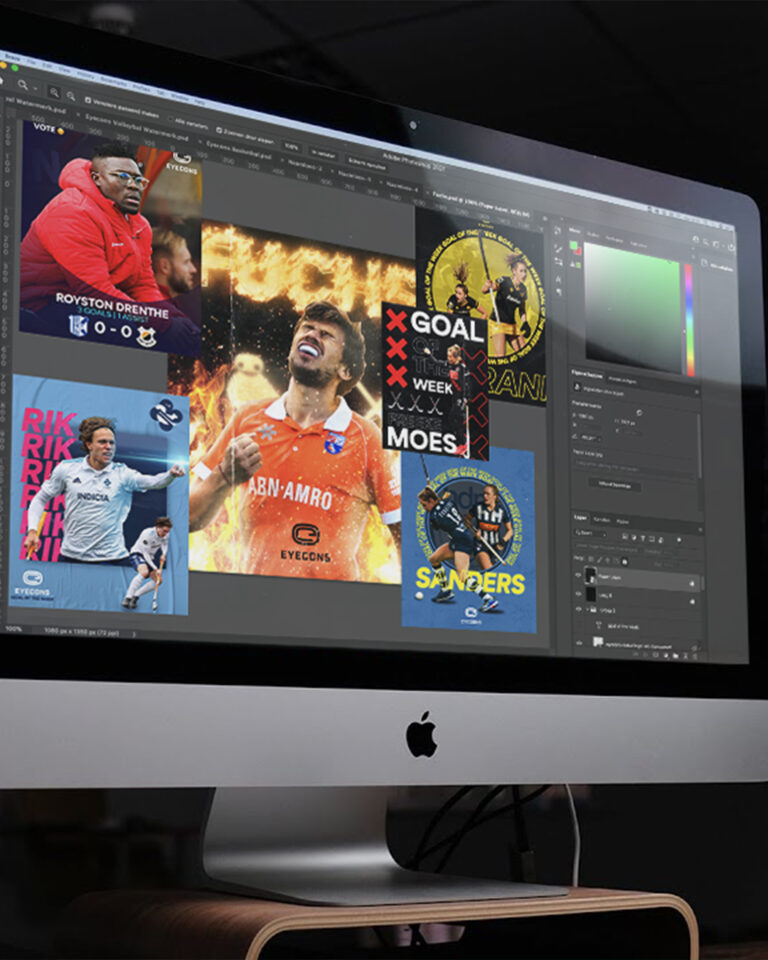Toggle the 'Zoomen door slepen' checkbox
The width and height of the screenshot is (768, 960).
pyautogui.click(x=219, y=130)
